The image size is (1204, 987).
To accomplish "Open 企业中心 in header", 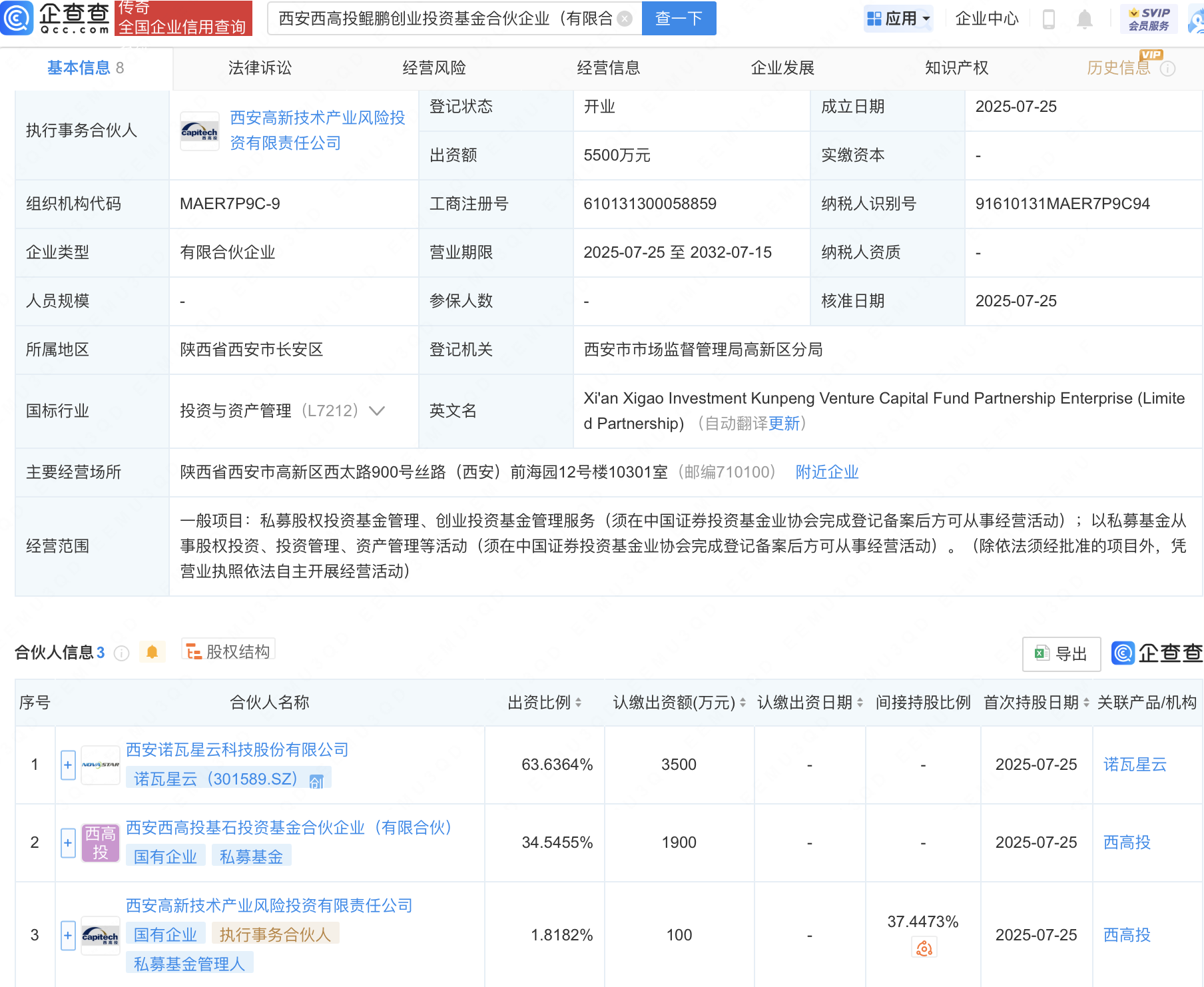I will (987, 19).
